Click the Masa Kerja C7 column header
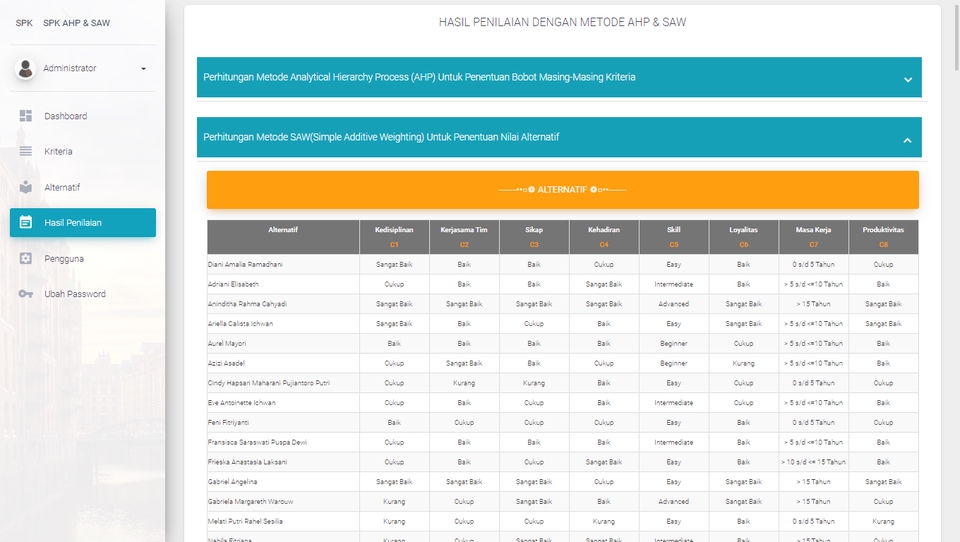 tap(814, 237)
